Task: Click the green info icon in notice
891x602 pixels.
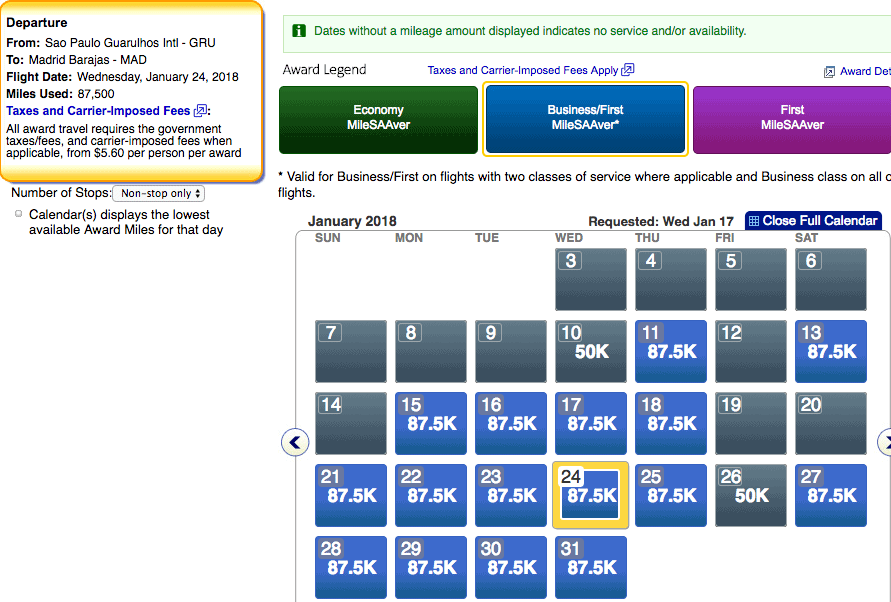Action: (298, 31)
